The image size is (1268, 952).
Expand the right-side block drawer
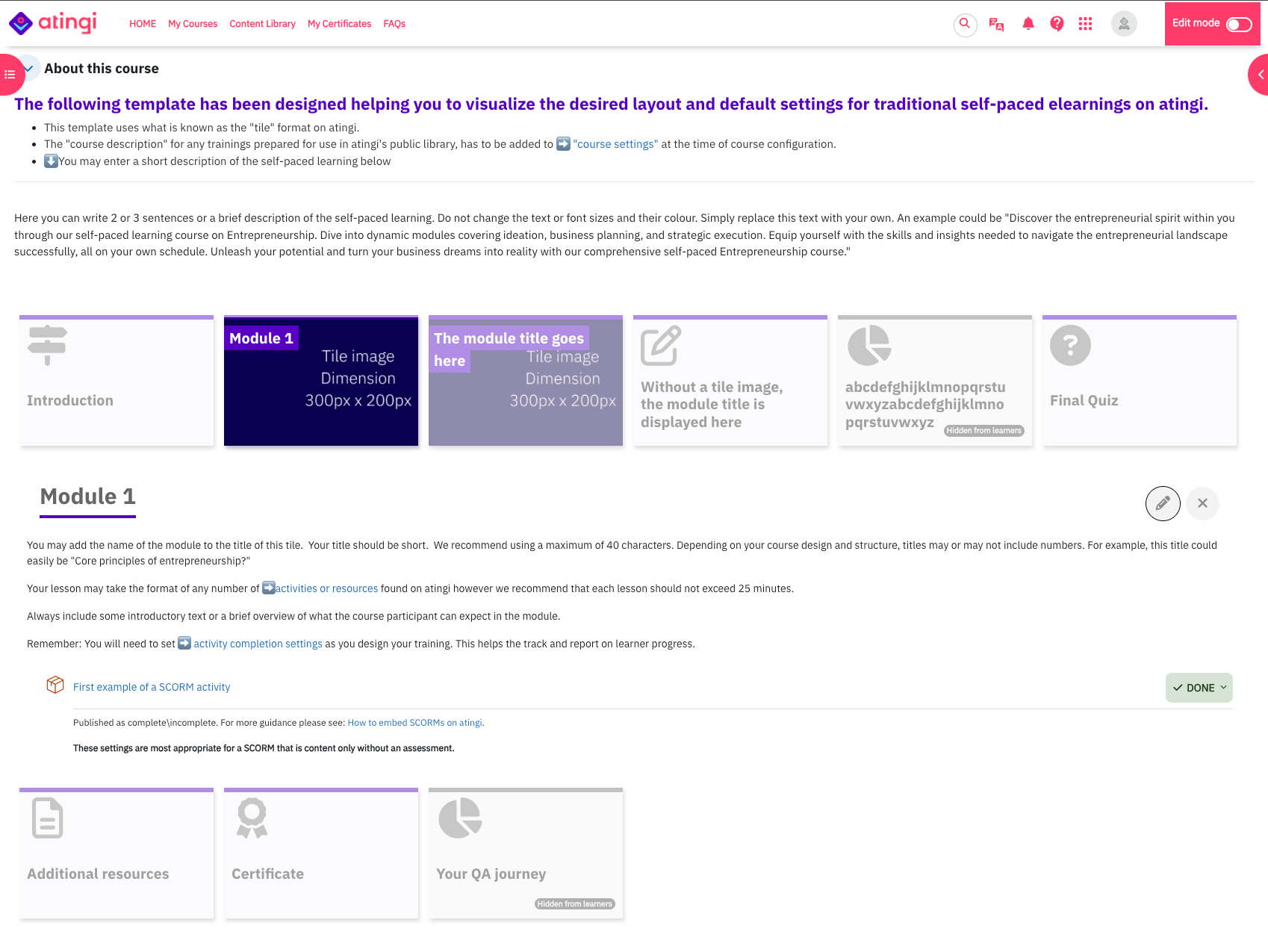point(1259,75)
